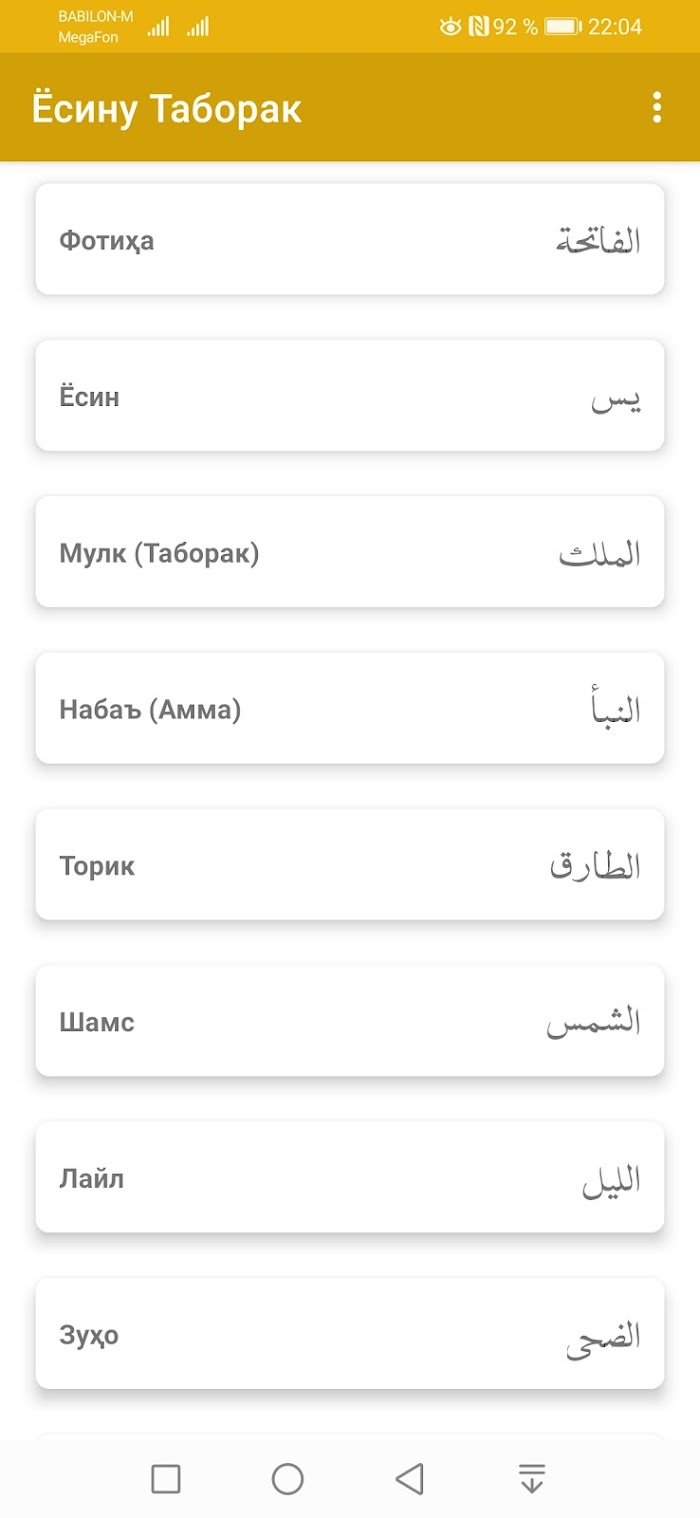The height and width of the screenshot is (1518, 700).
Task: Open the Лайл surah card
Action: coord(350,1177)
